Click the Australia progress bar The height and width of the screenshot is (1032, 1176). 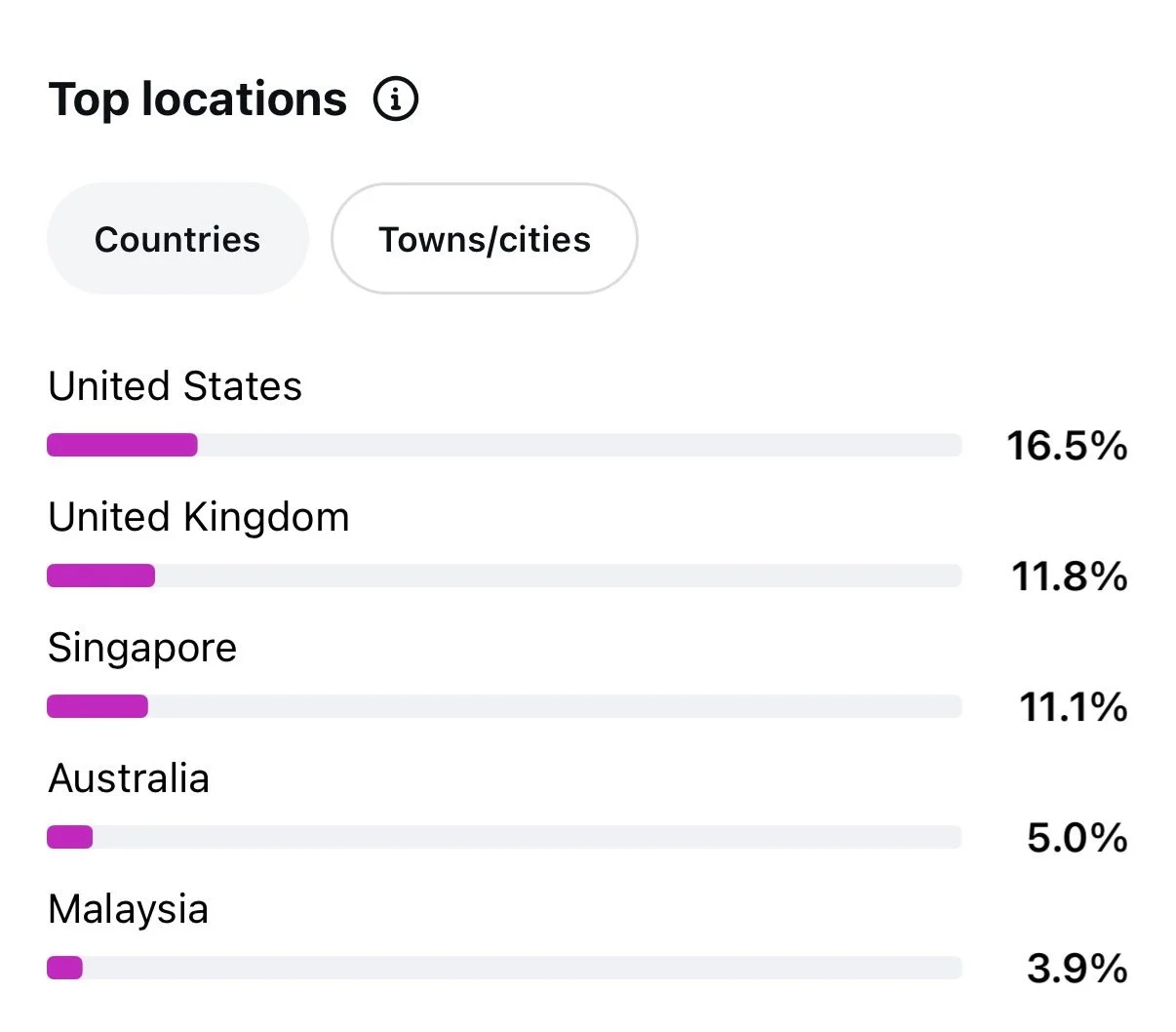click(x=504, y=838)
